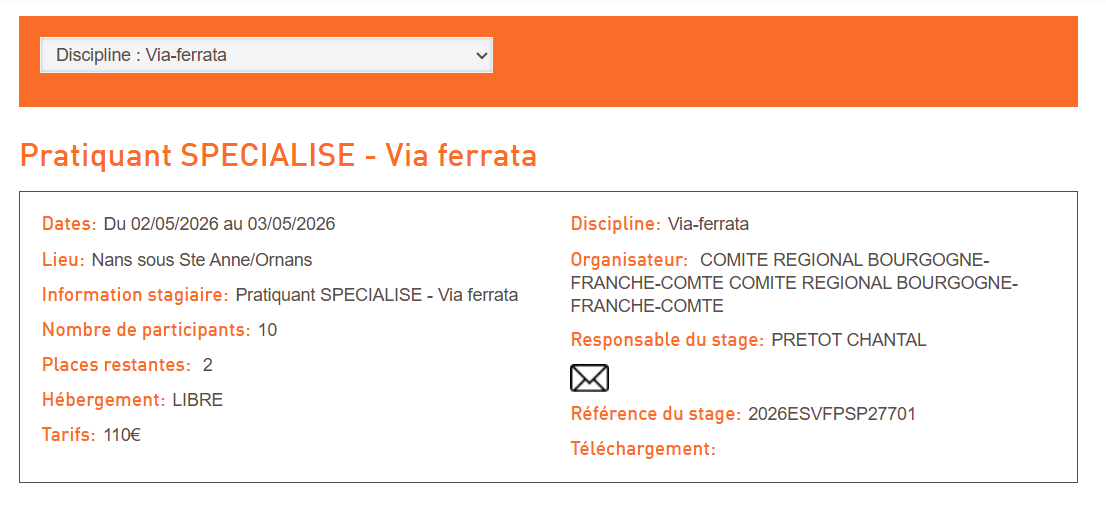Click the Lieu label
This screenshot has height=510, width=1106.
pos(63,260)
